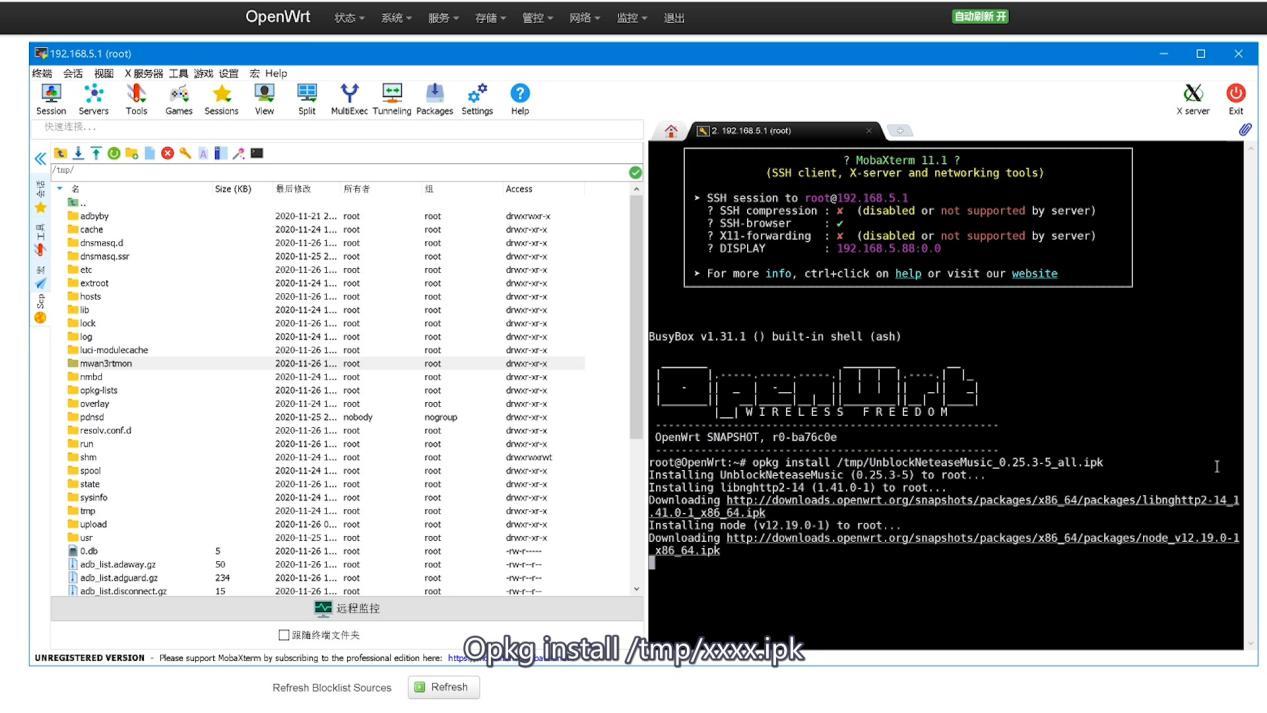Switch to the Scp sidebar tab
Screen dimensions: 1267x713
coord(39,299)
